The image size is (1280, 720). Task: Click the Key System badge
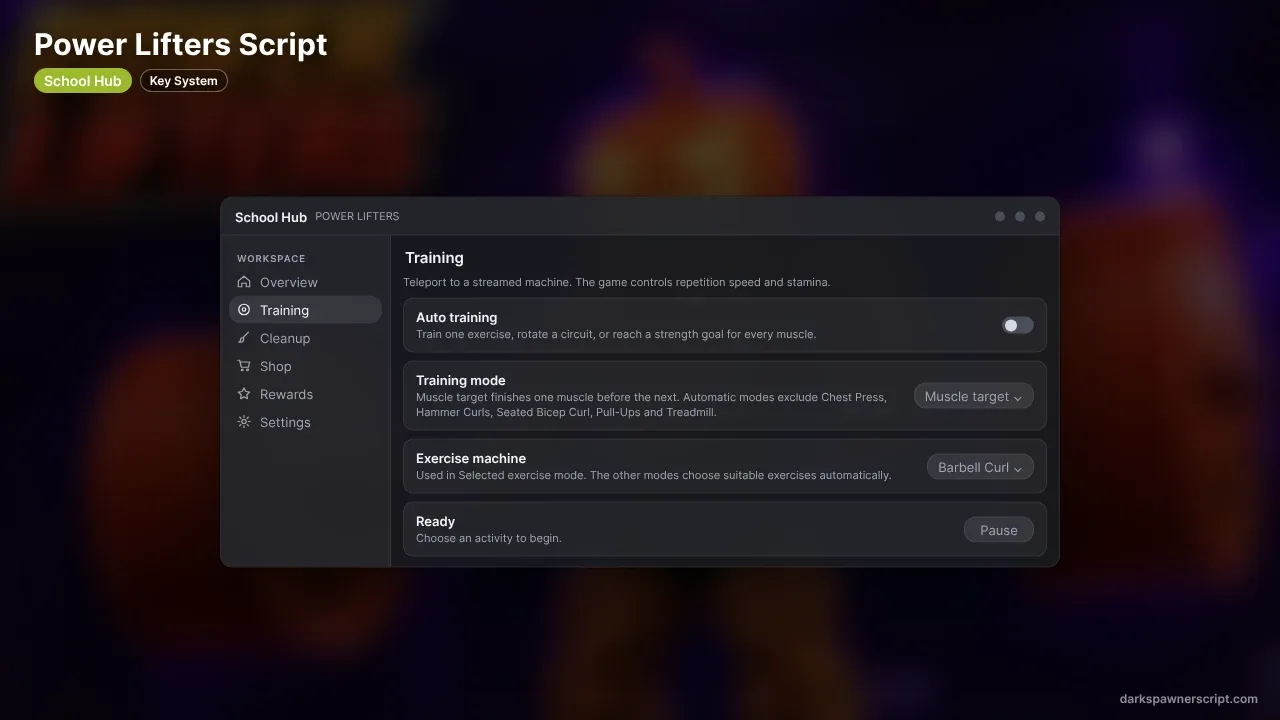pyautogui.click(x=184, y=81)
